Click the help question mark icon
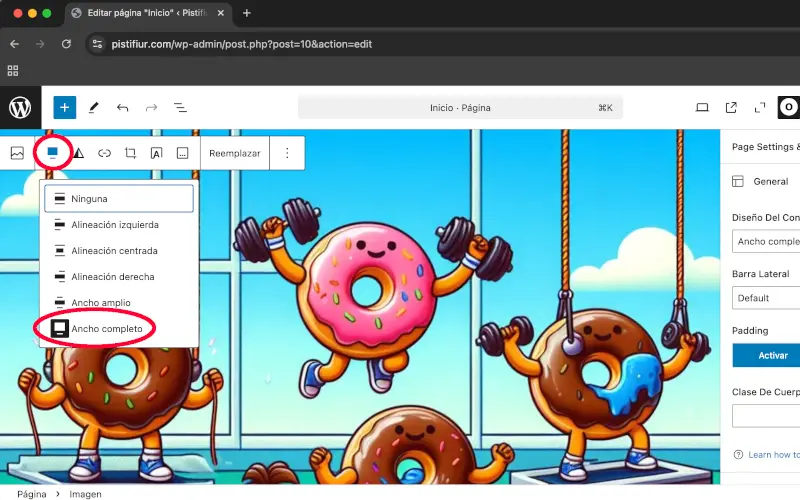This screenshot has height=500, width=800. tap(738, 455)
